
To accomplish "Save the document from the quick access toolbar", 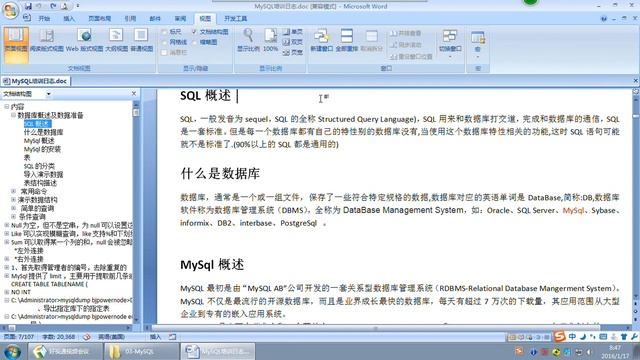I will [28, 6].
